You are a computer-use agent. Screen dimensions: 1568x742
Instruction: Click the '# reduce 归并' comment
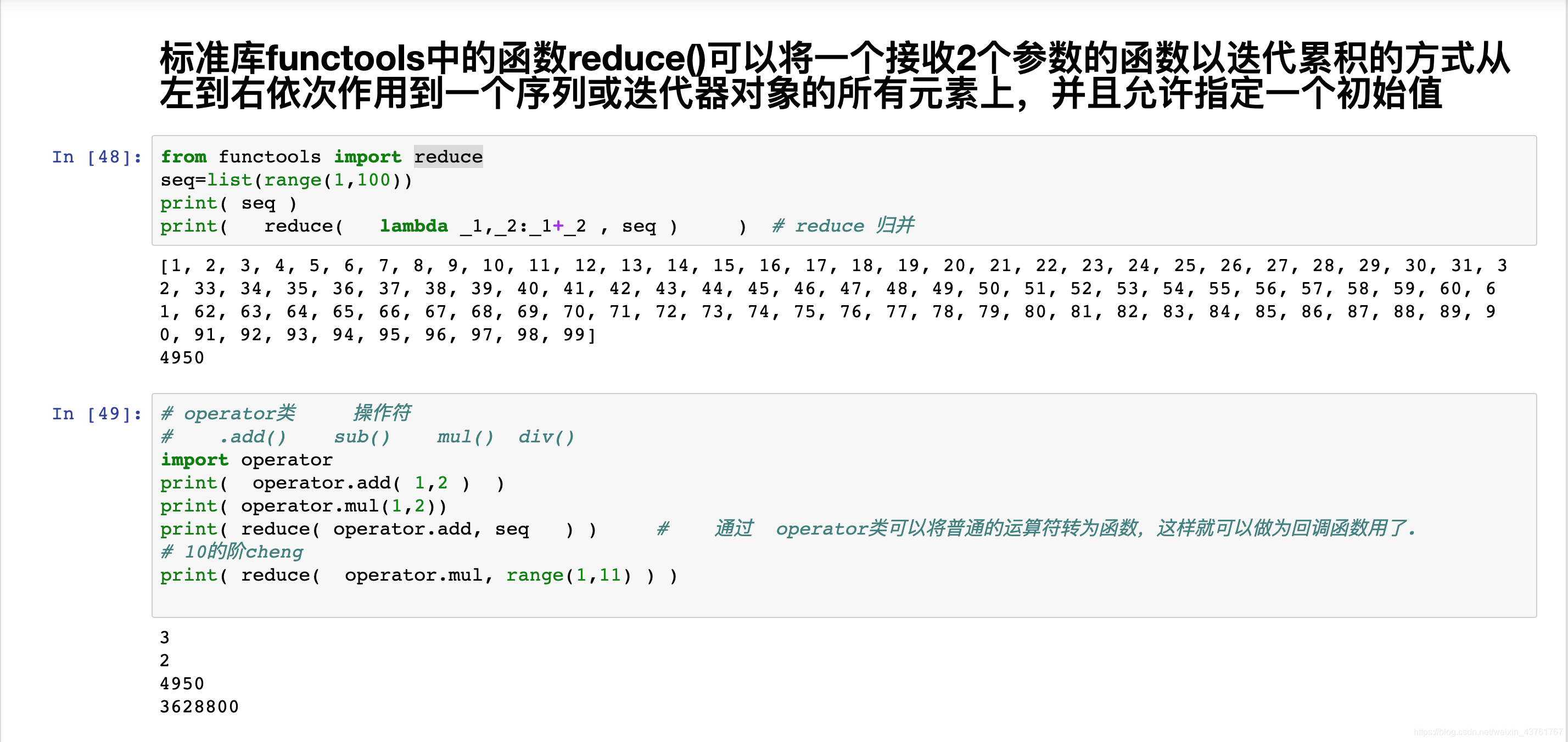843,226
